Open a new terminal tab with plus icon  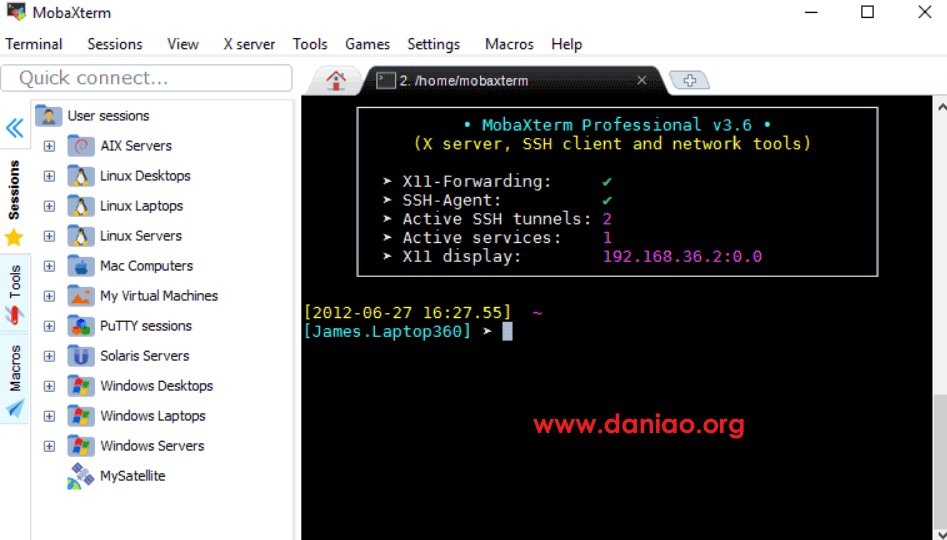689,81
